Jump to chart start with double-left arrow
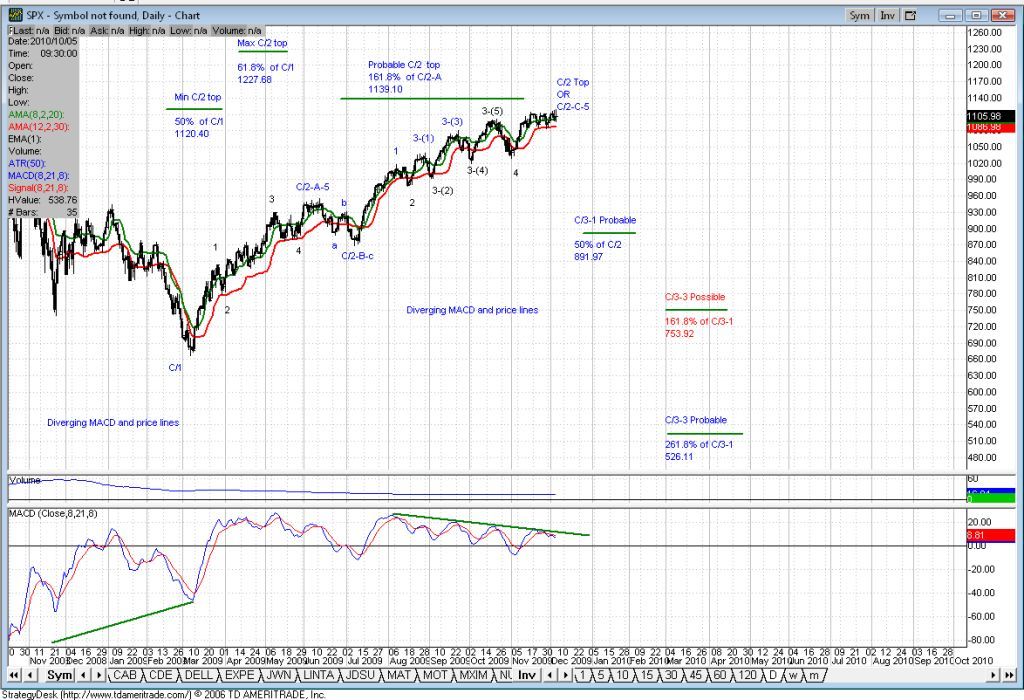The image size is (1024, 700). [14, 675]
